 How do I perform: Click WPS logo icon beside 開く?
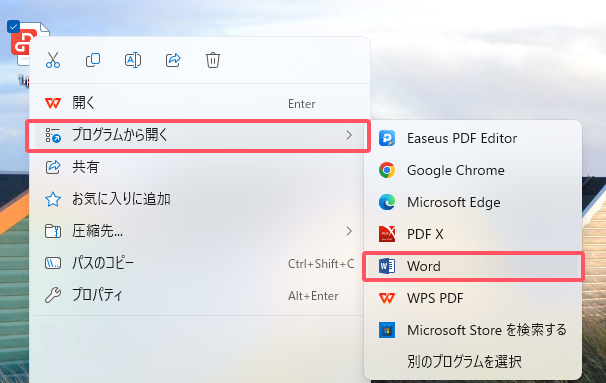coord(53,103)
